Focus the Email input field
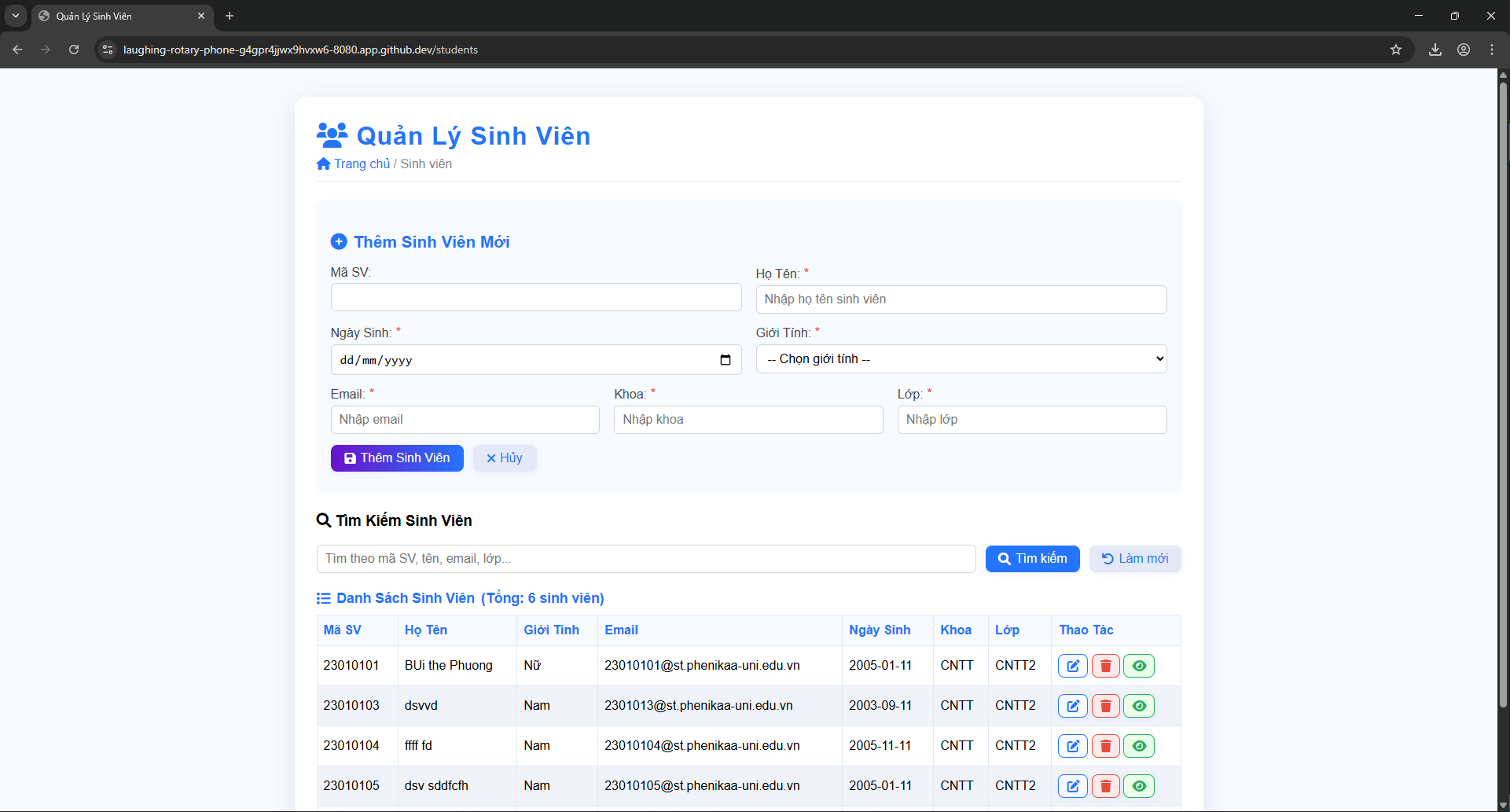1510x812 pixels. [x=465, y=420]
